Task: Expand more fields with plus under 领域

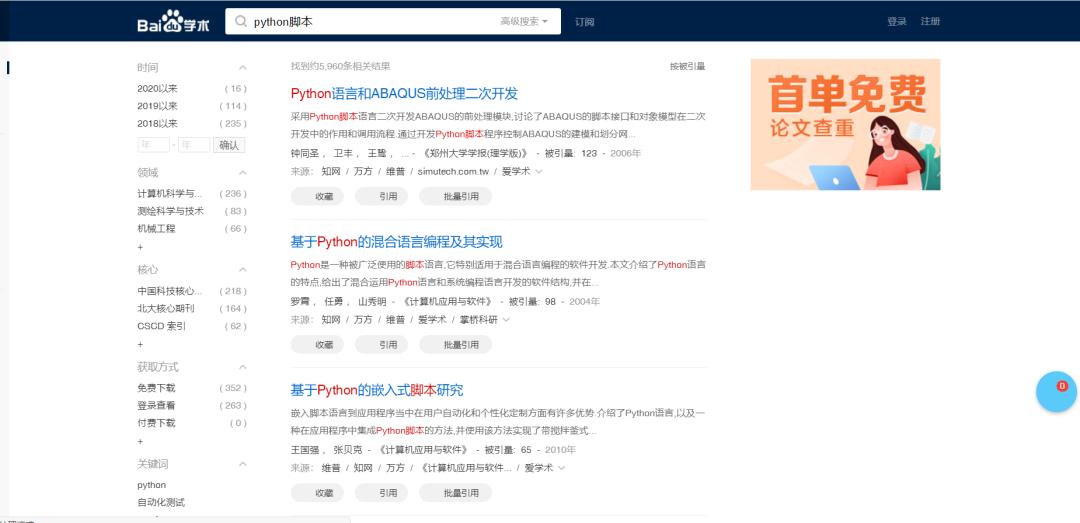Action: click(x=141, y=247)
